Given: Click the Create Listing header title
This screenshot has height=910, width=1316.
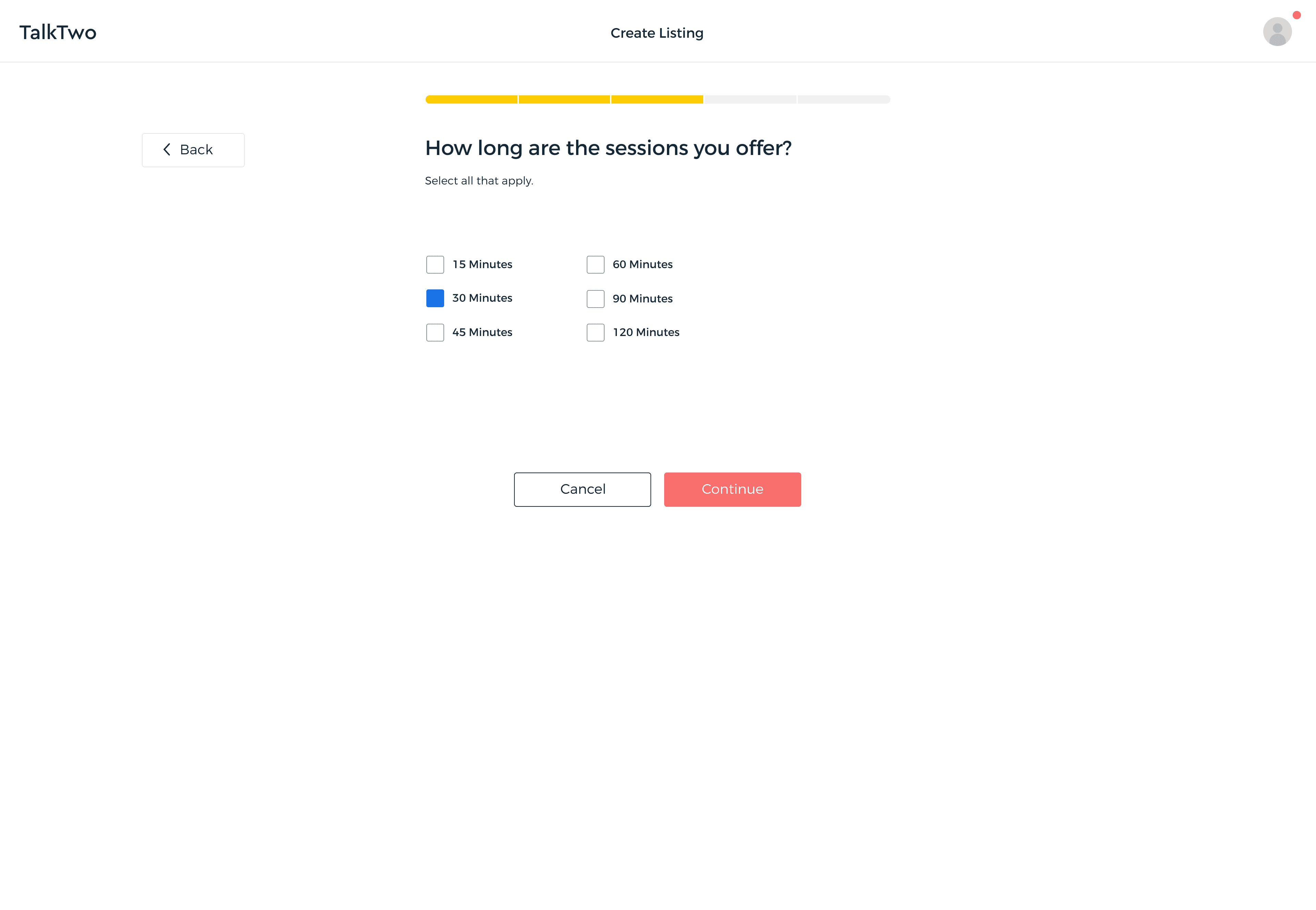Looking at the screenshot, I should pos(657,33).
